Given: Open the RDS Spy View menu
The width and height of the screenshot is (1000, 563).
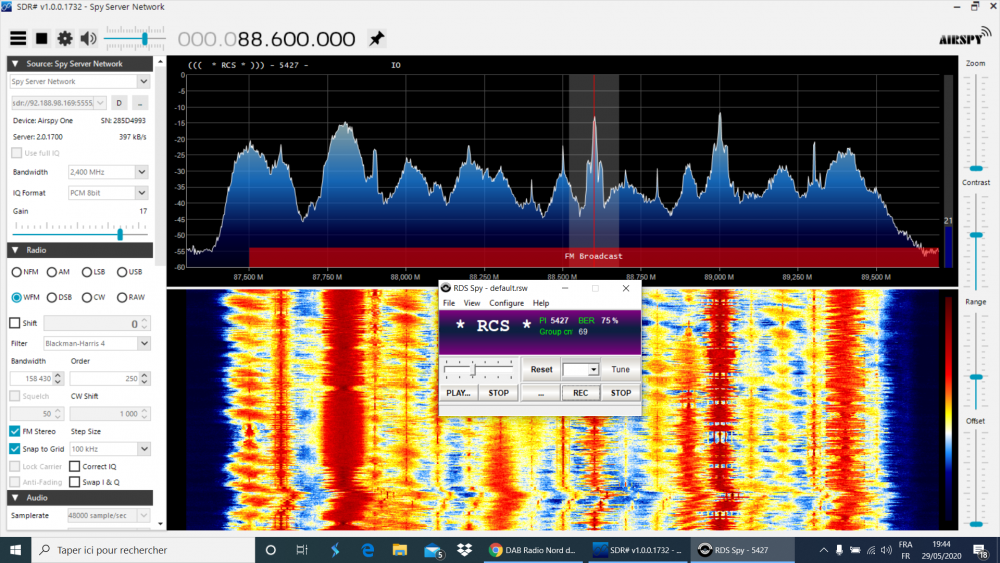Looking at the screenshot, I should point(472,303).
